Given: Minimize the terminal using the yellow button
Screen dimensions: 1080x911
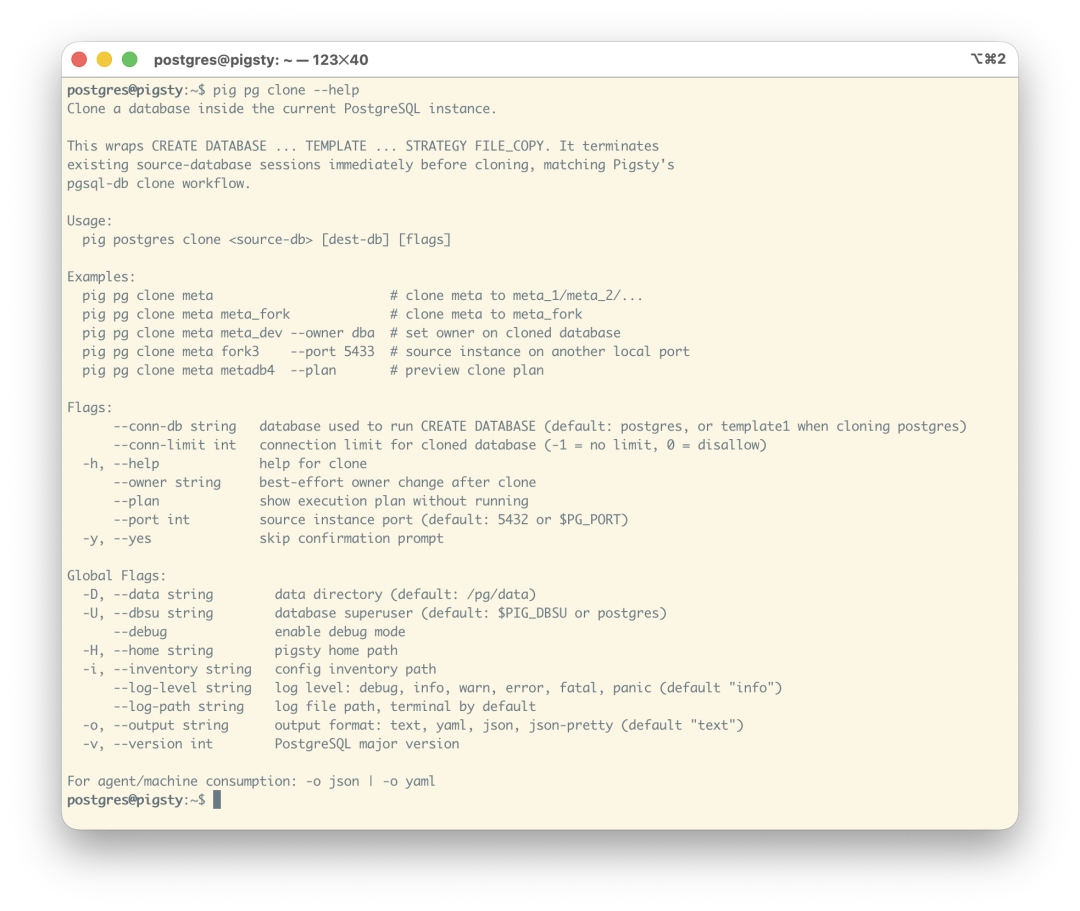Looking at the screenshot, I should pyautogui.click(x=104, y=60).
